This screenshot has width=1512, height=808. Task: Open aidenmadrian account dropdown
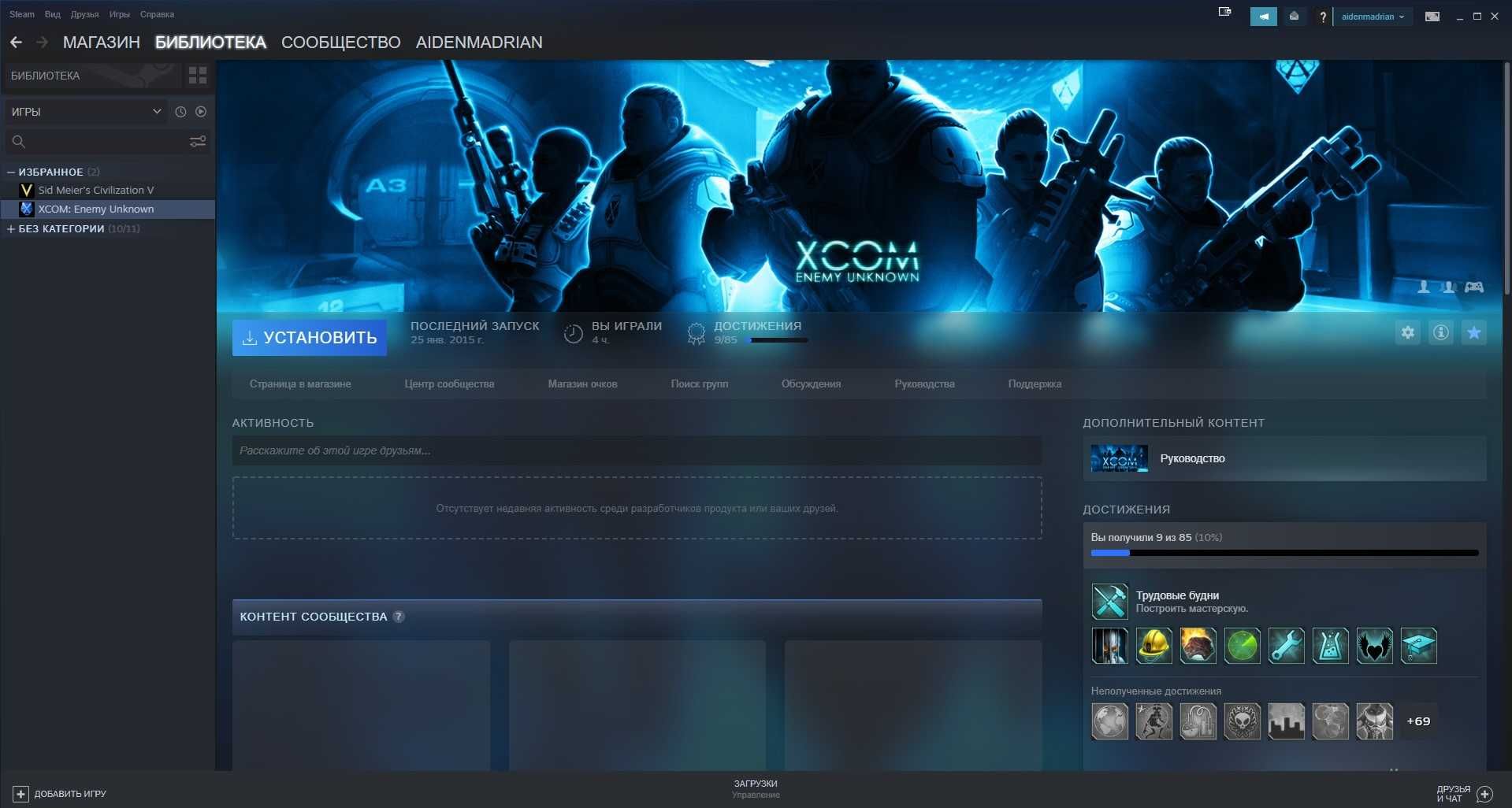tap(1373, 17)
